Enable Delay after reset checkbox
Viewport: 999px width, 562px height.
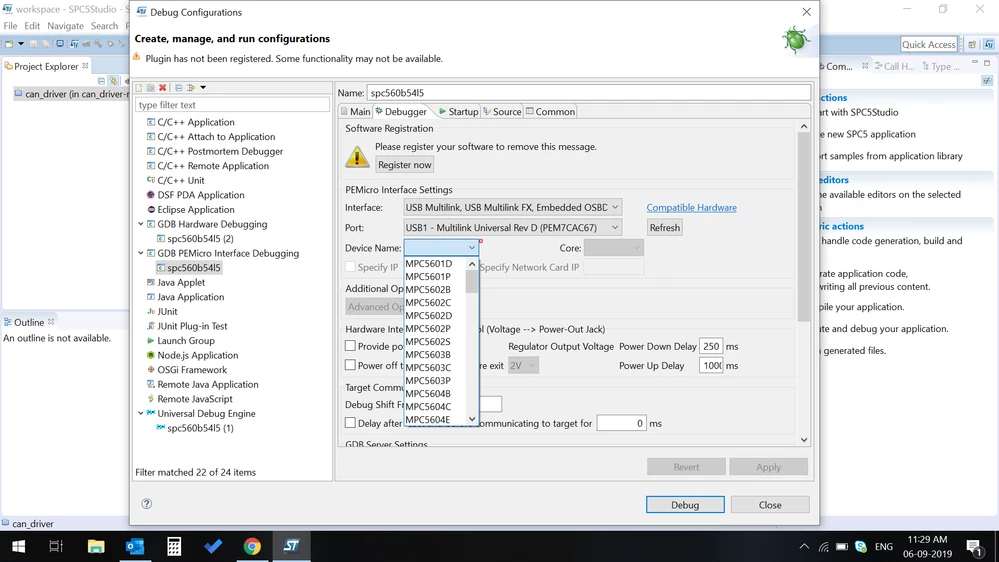[x=350, y=422]
